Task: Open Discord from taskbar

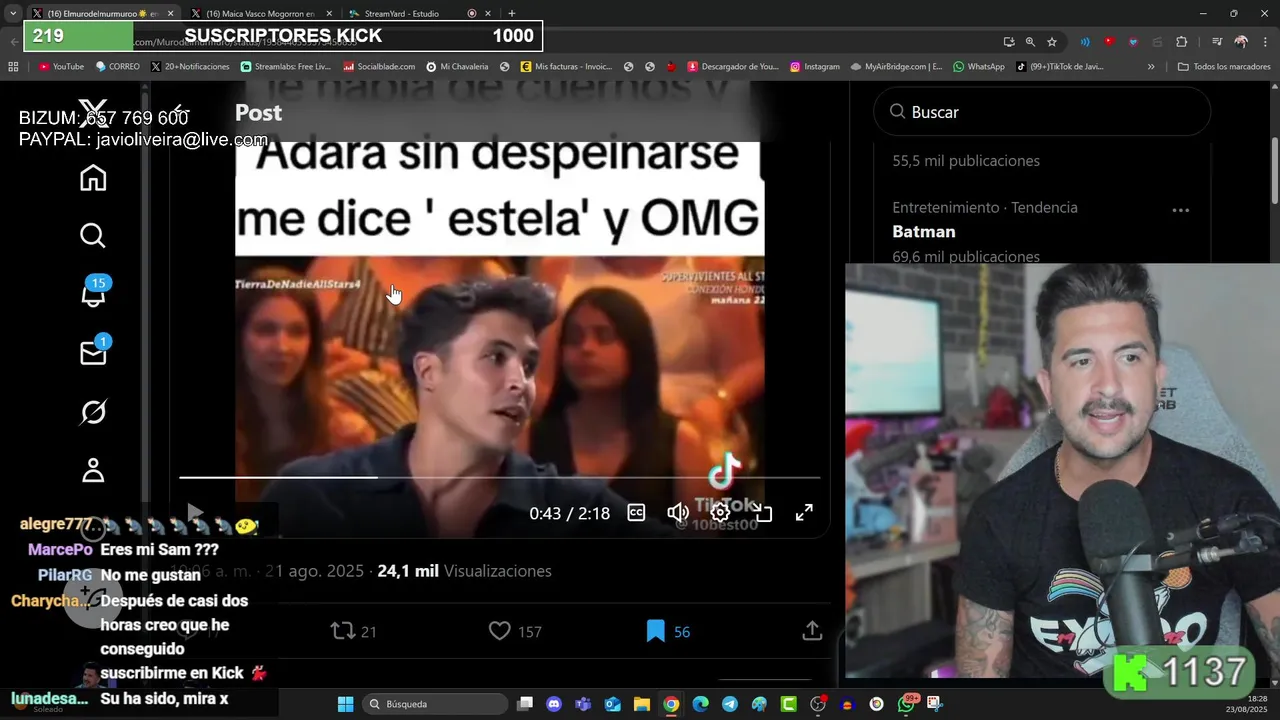Action: (554, 704)
